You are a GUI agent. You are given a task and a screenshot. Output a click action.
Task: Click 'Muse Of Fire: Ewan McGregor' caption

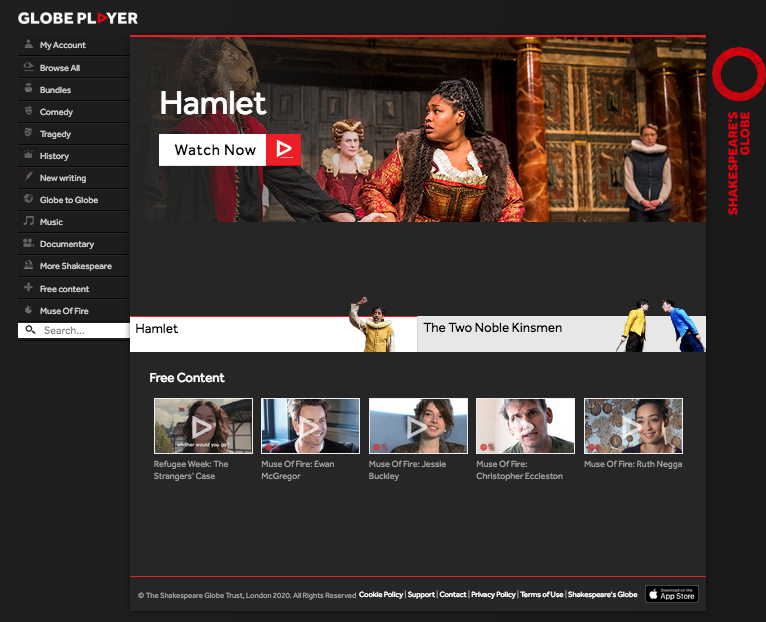(x=298, y=470)
